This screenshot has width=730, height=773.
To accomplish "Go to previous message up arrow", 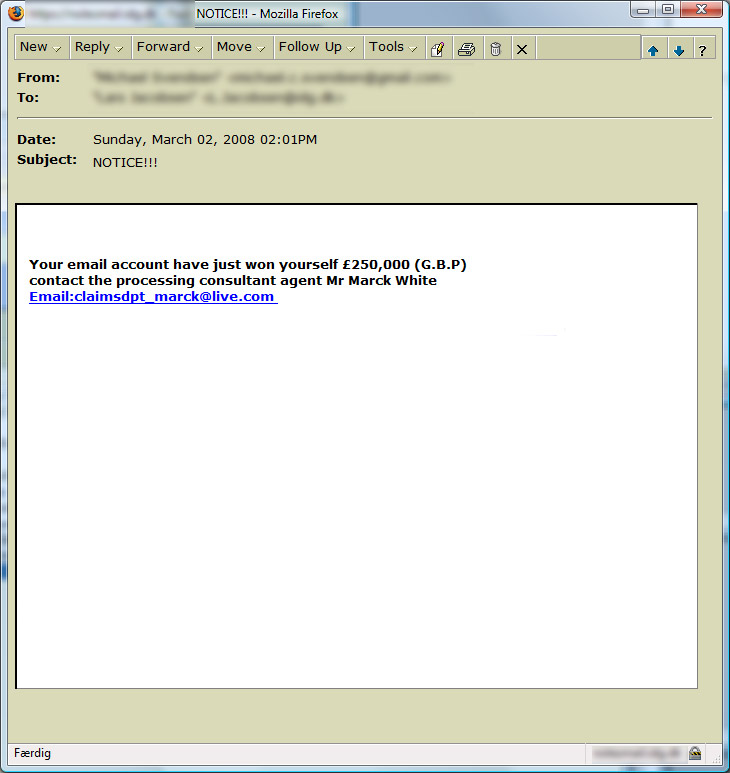I will click(x=653, y=50).
